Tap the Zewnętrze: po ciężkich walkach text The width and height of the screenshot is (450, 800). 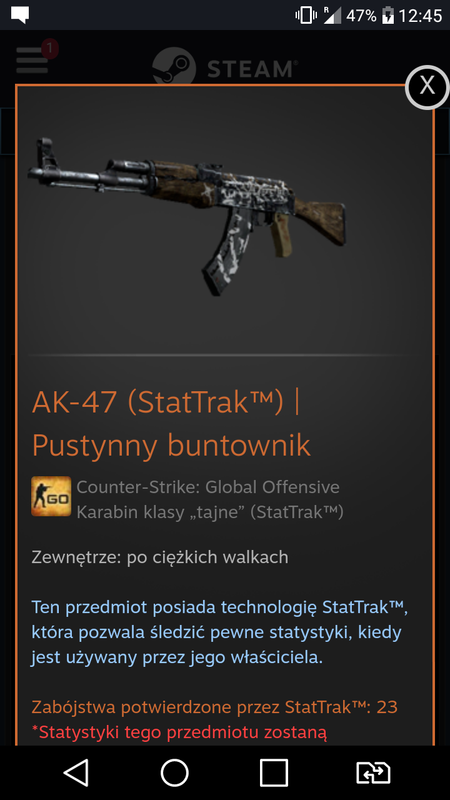pyautogui.click(x=160, y=557)
